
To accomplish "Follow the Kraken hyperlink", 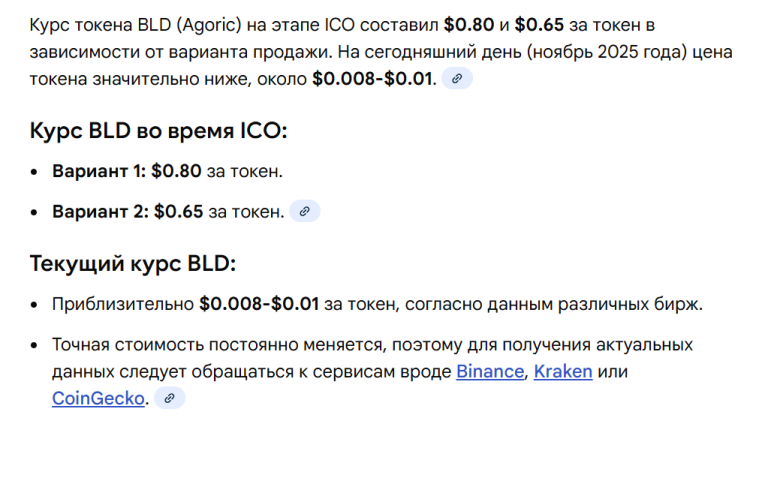I will tap(563, 371).
